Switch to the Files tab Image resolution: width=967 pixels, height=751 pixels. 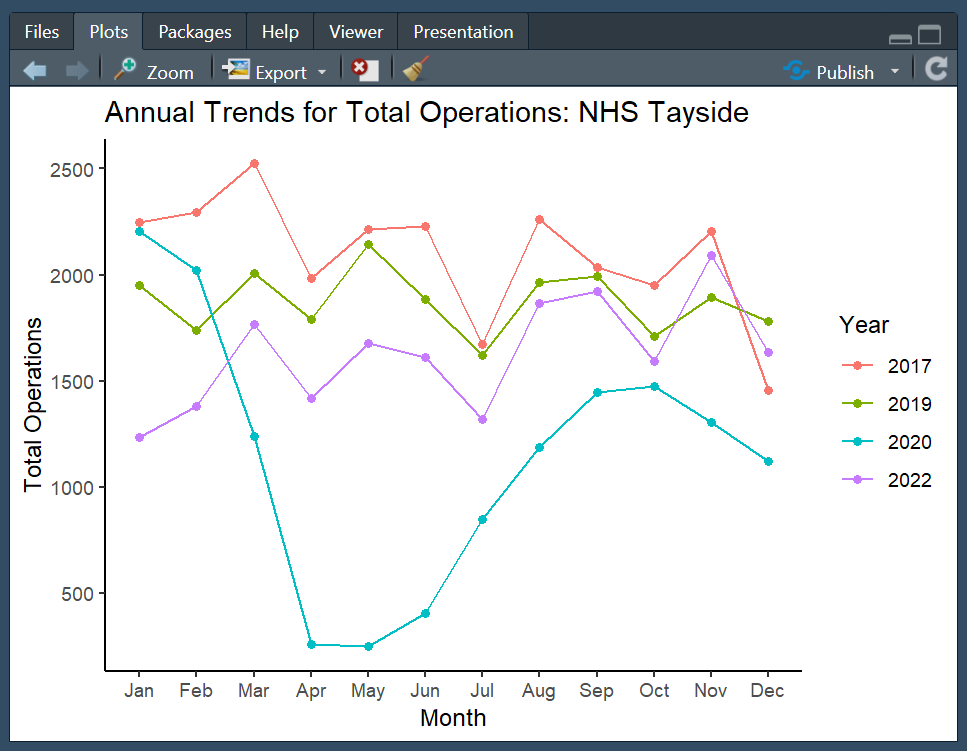[41, 32]
